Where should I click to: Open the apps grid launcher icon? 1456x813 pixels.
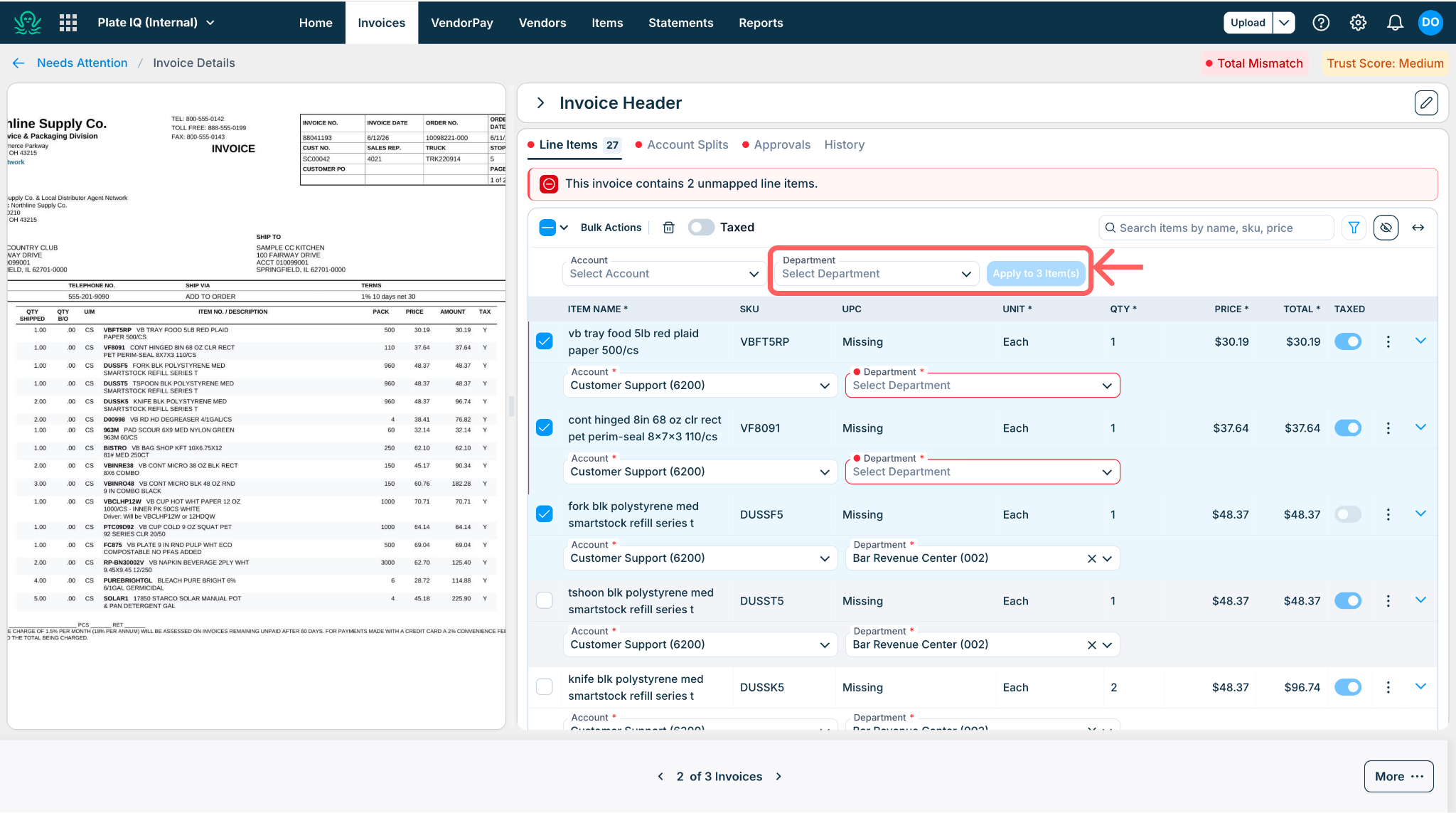pos(68,23)
